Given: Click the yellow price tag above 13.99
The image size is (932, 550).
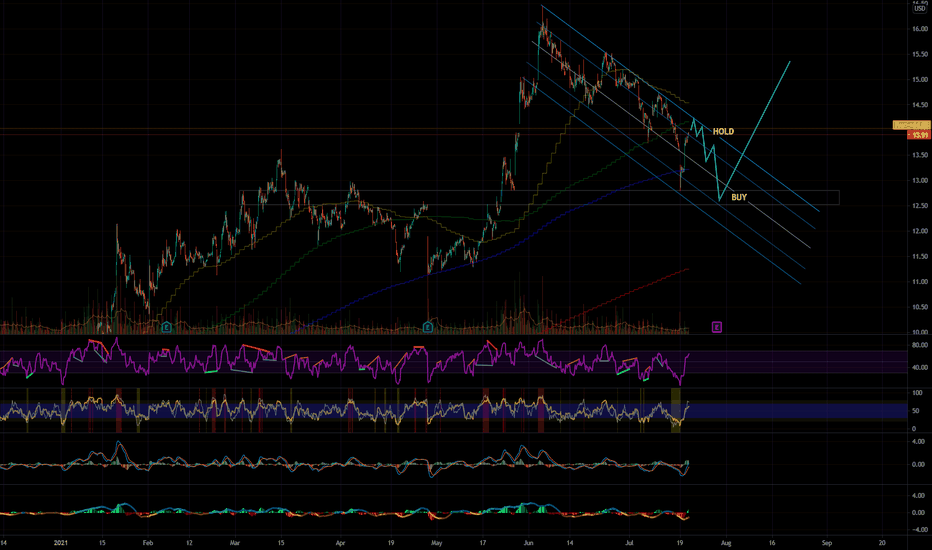Looking at the screenshot, I should click(x=912, y=125).
